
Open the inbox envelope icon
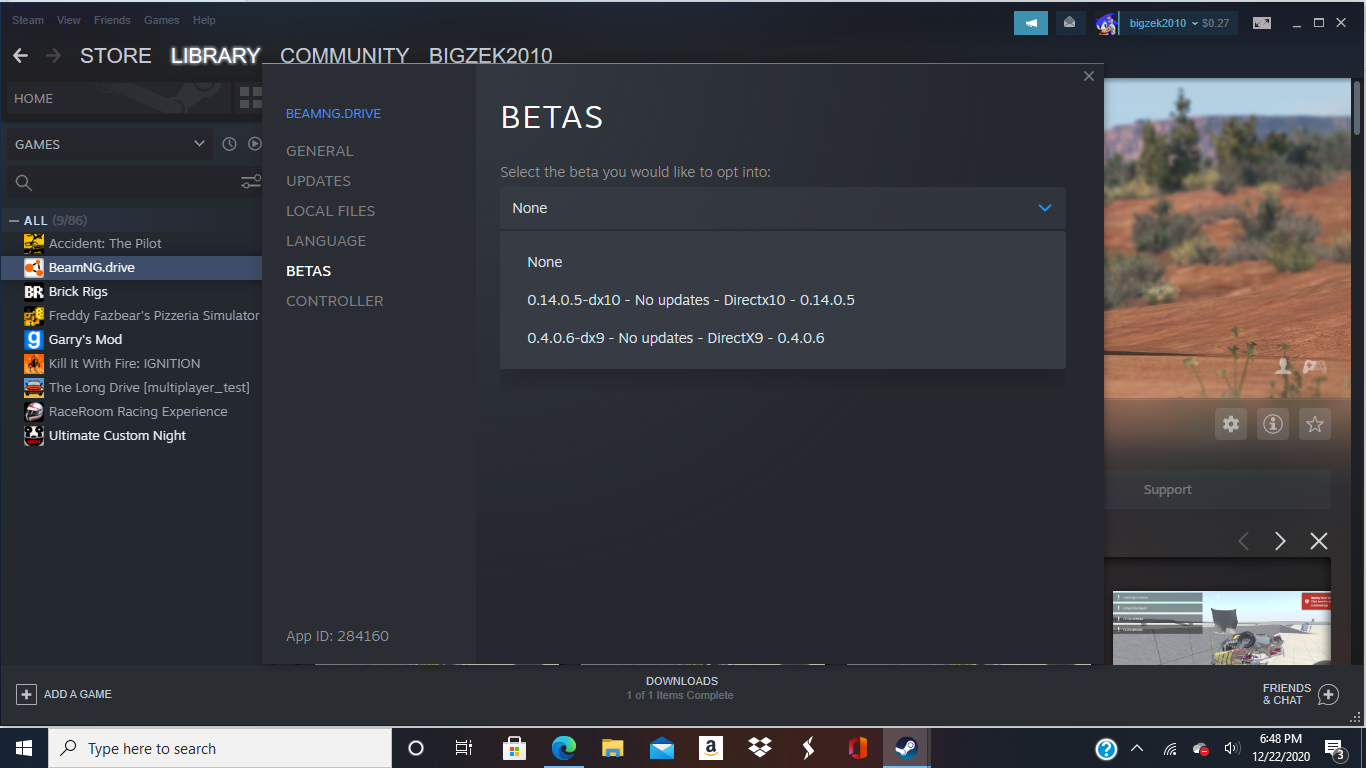click(1069, 23)
